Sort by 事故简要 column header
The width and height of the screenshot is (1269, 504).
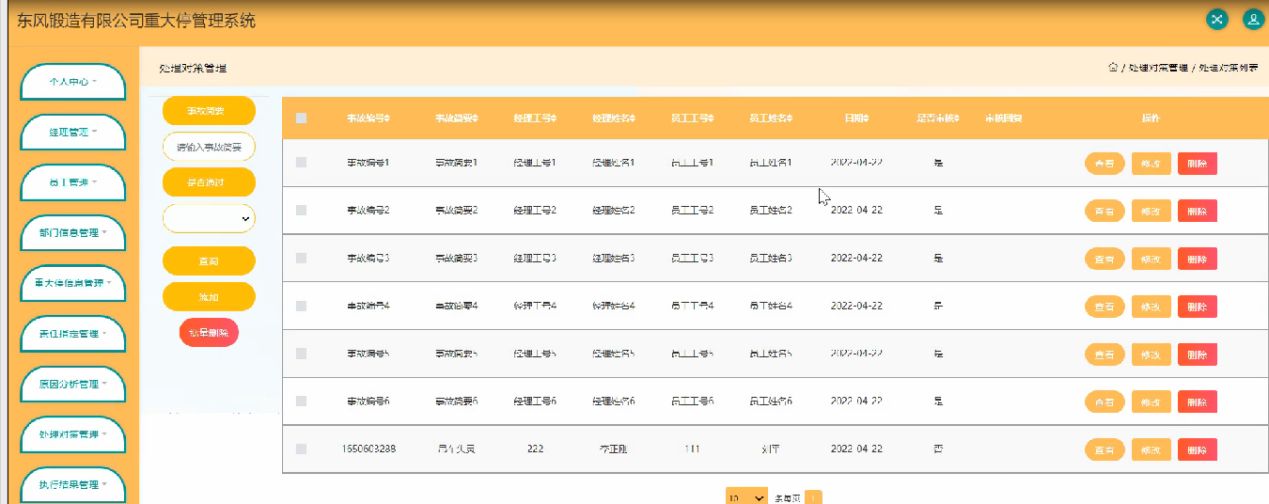point(457,119)
